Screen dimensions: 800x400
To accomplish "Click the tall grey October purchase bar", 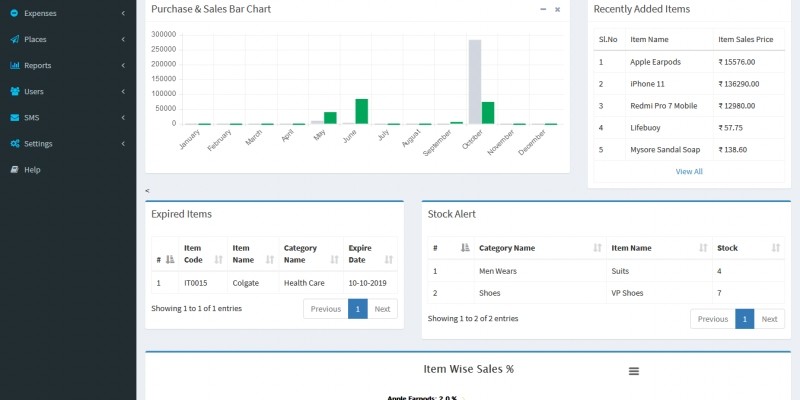I will pyautogui.click(x=475, y=82).
